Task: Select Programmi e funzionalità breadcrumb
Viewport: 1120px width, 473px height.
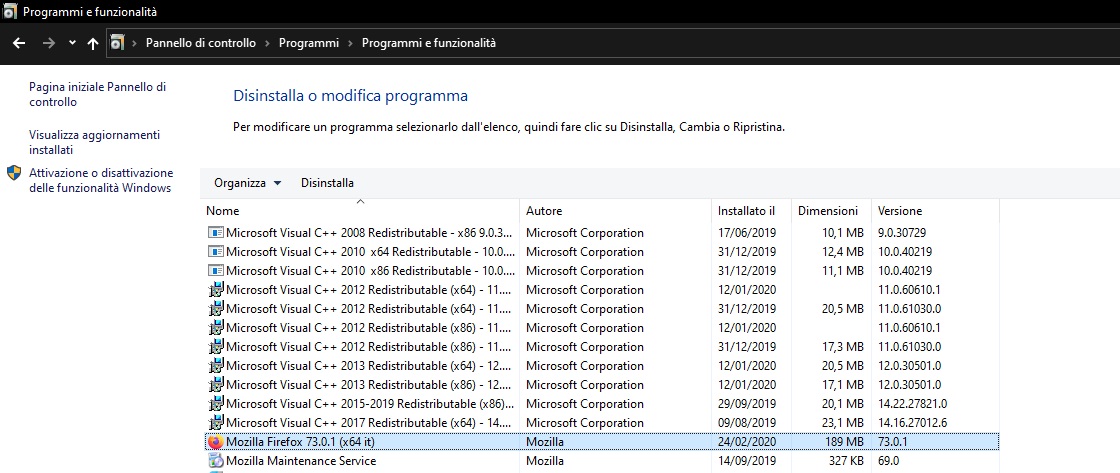Action: (x=429, y=43)
